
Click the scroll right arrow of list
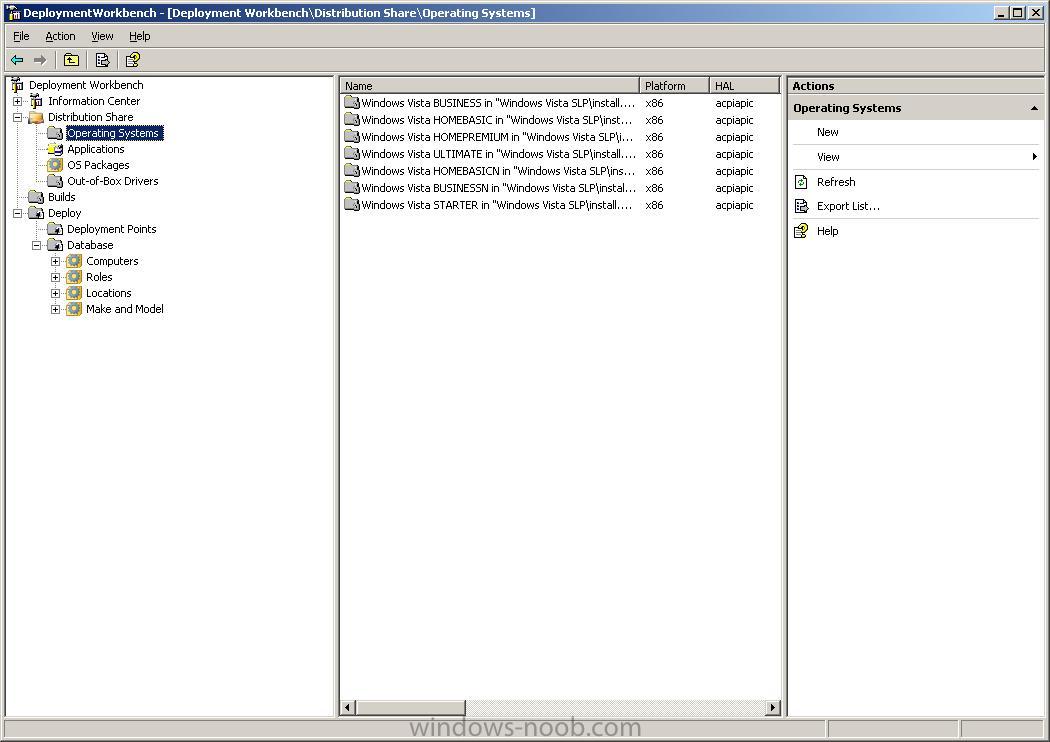tap(773, 707)
